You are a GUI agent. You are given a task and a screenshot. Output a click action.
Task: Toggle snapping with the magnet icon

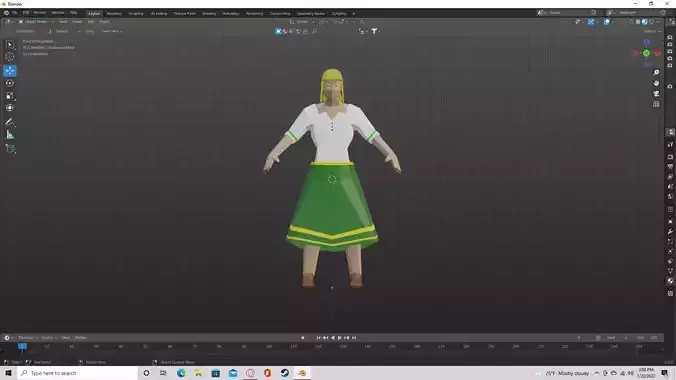coord(335,22)
